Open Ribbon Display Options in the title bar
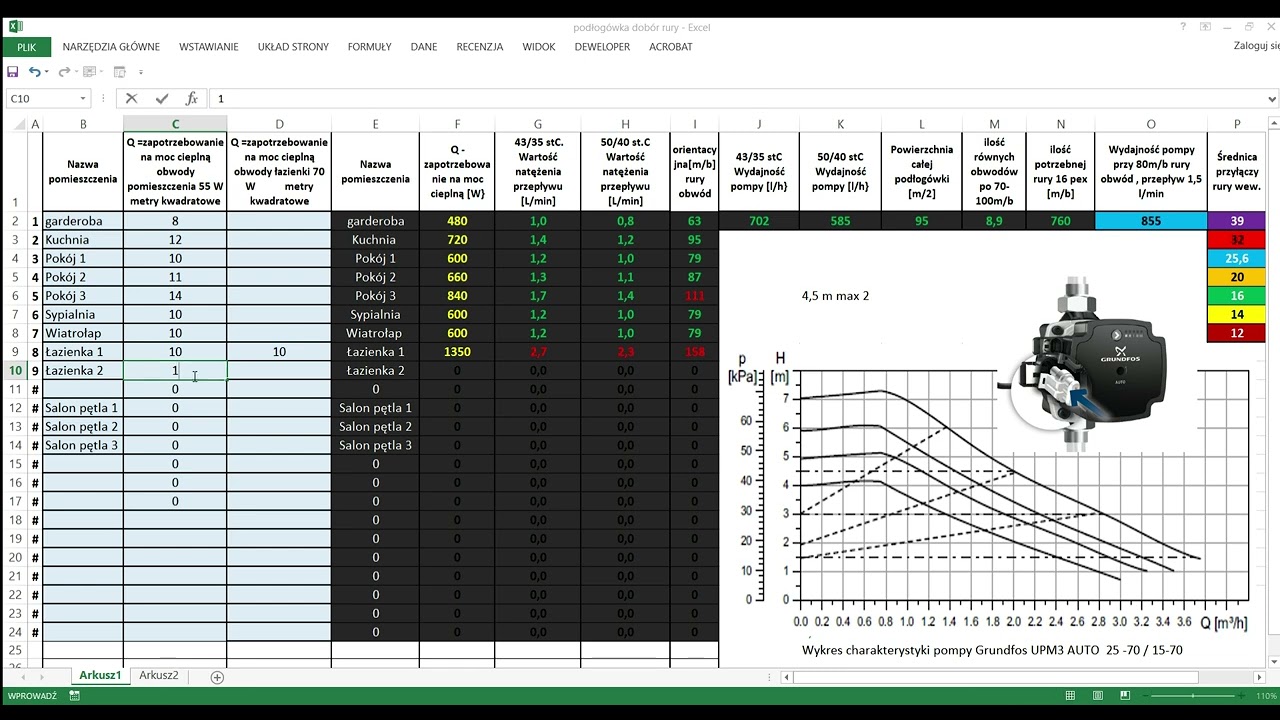The height and width of the screenshot is (720, 1280). pyautogui.click(x=1206, y=27)
